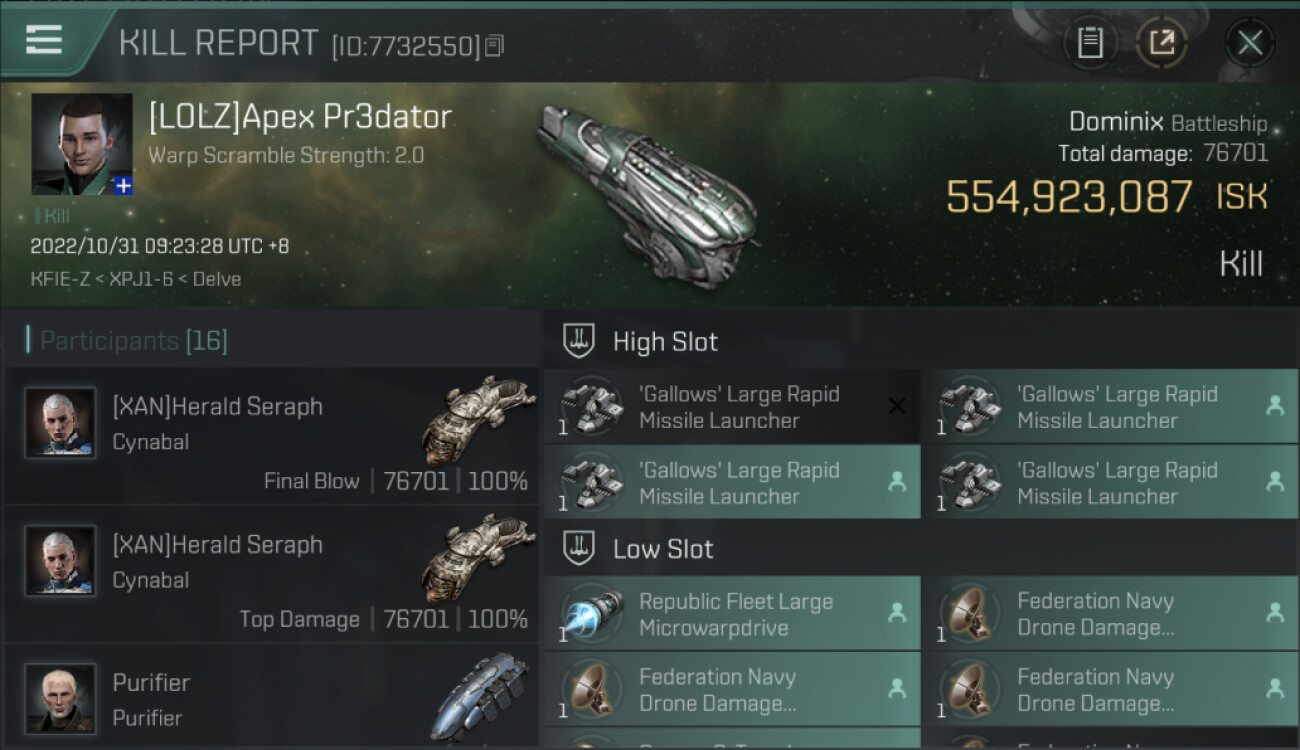Click the Dominix Battleship label
Image resolution: width=1300 pixels, height=750 pixels.
tap(1167, 123)
